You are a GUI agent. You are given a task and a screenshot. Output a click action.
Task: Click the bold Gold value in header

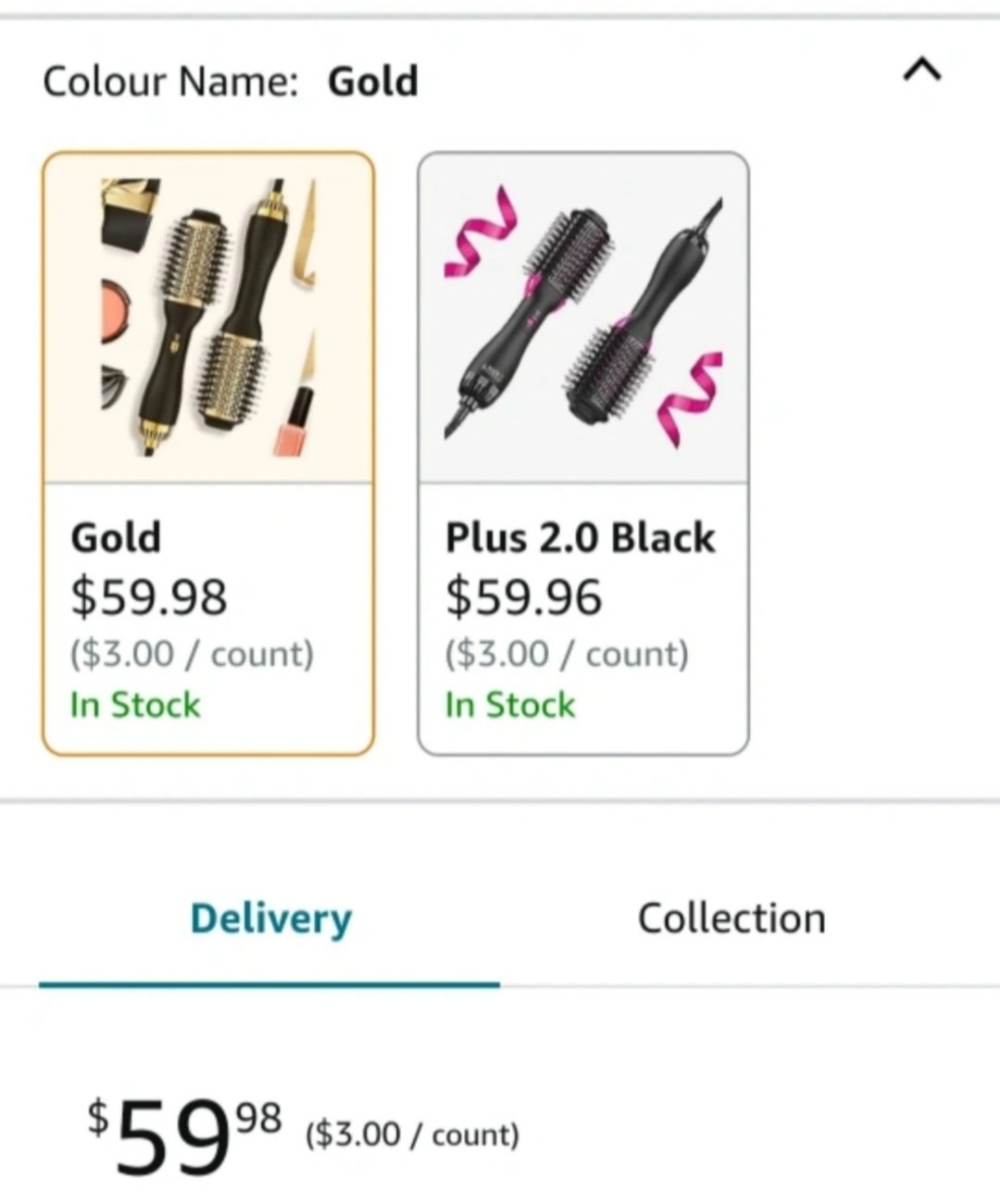[x=373, y=82]
